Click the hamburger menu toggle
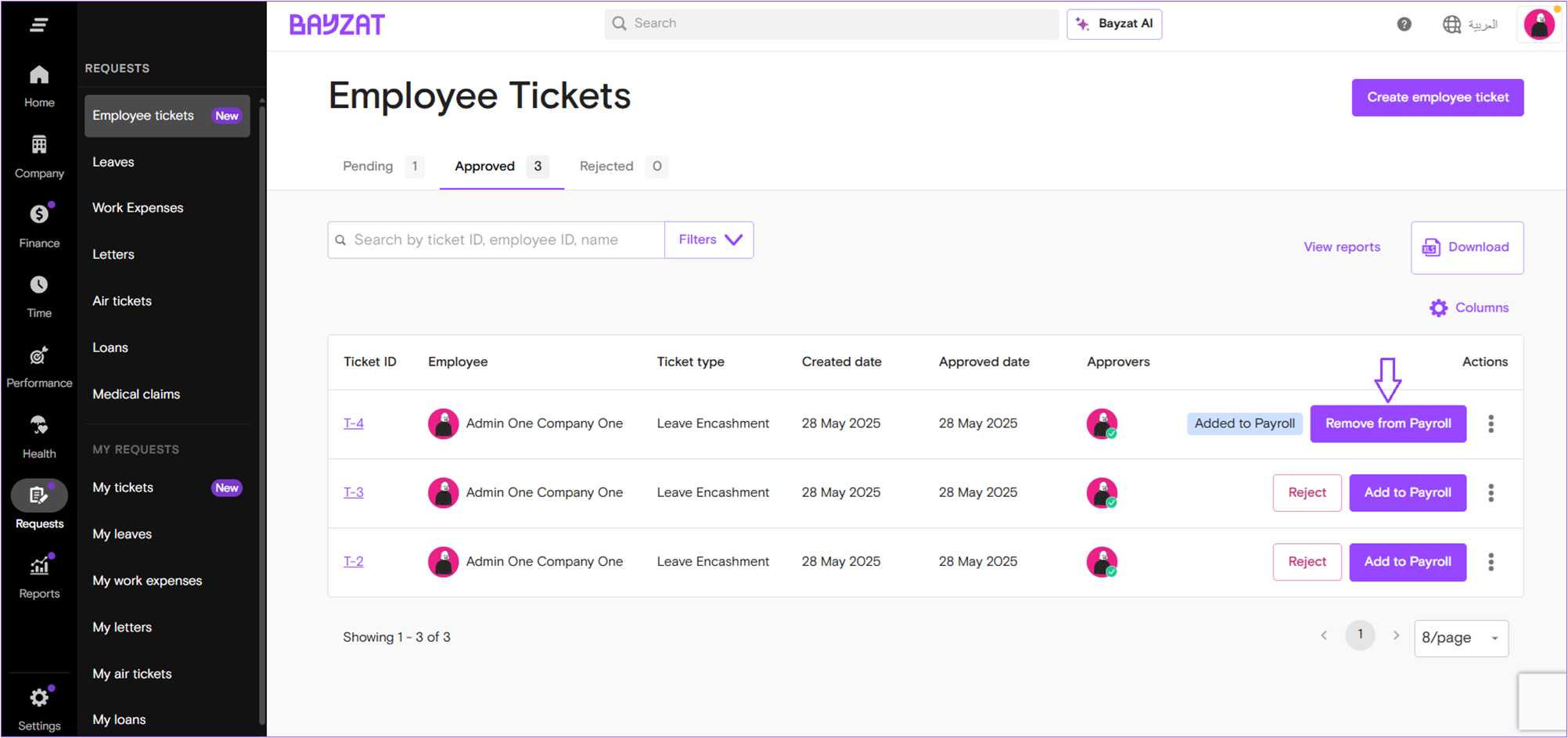Viewport: 1568px width, 738px height. tap(38, 24)
